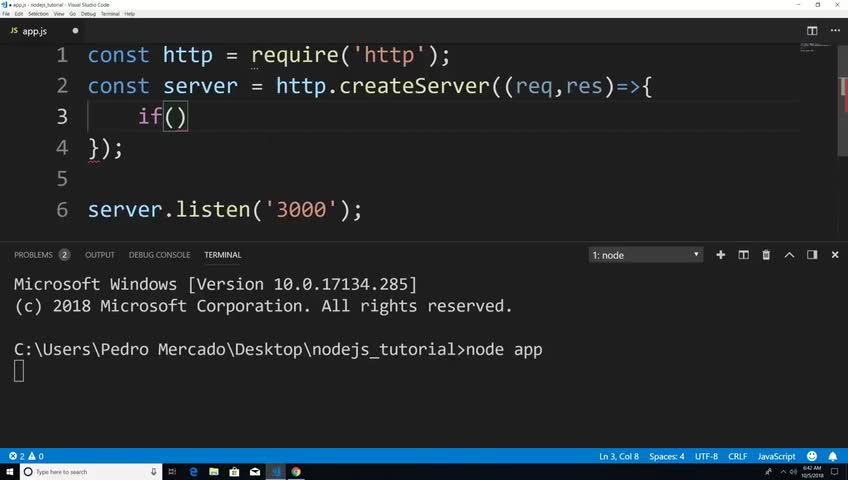
Task: Show hidden system tray icons
Action: pos(783,472)
